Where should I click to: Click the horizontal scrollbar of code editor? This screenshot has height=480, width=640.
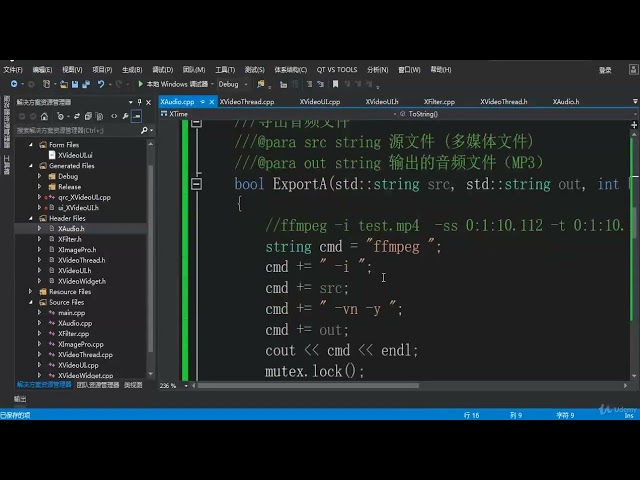[308, 386]
